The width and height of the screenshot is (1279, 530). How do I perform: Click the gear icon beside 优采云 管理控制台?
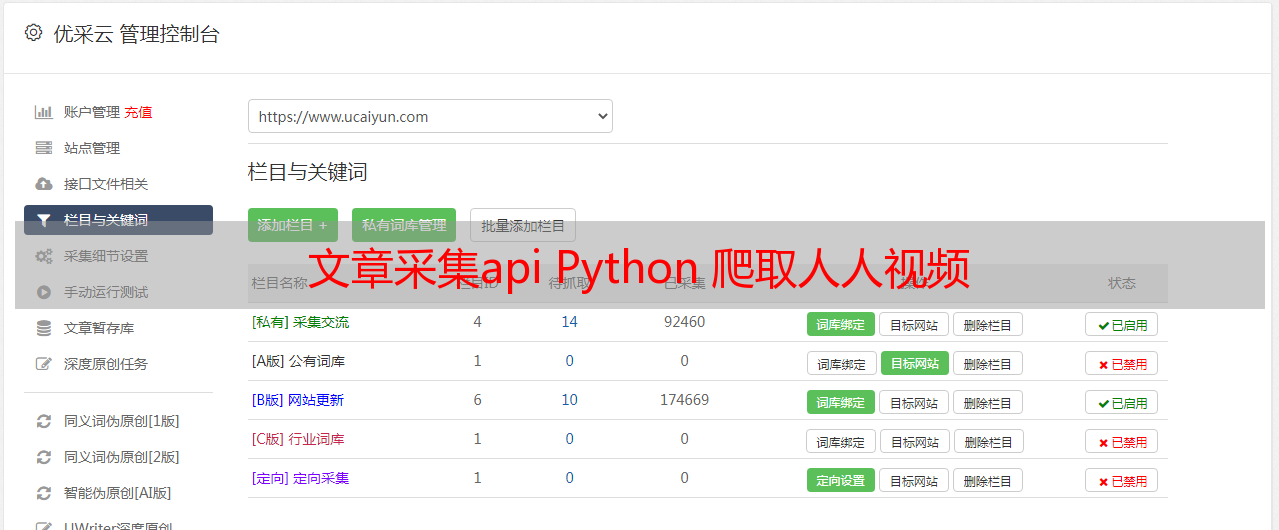coord(34,33)
